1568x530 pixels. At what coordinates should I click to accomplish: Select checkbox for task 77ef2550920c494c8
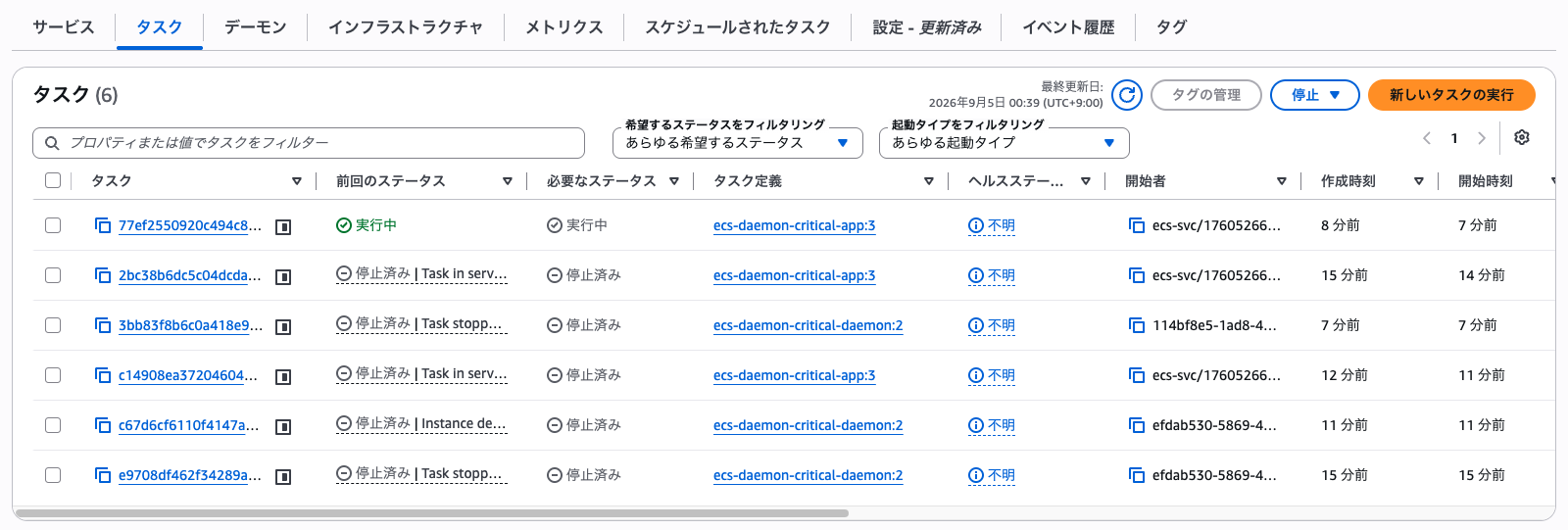tap(53, 225)
